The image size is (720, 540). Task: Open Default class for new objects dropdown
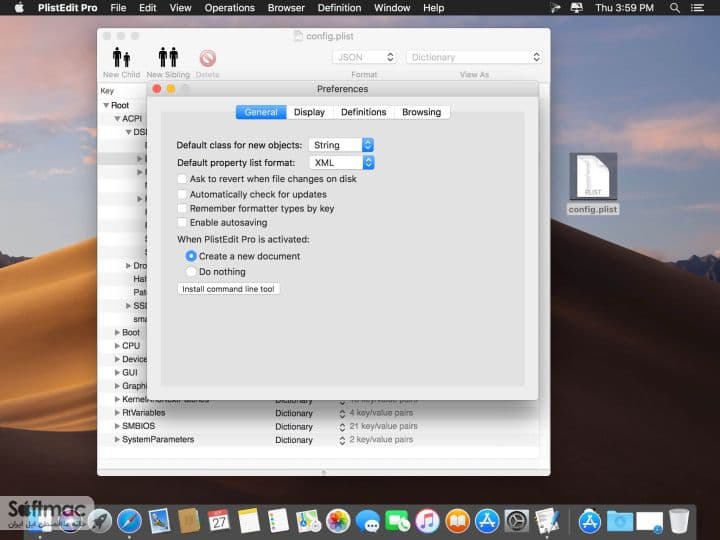tap(341, 145)
